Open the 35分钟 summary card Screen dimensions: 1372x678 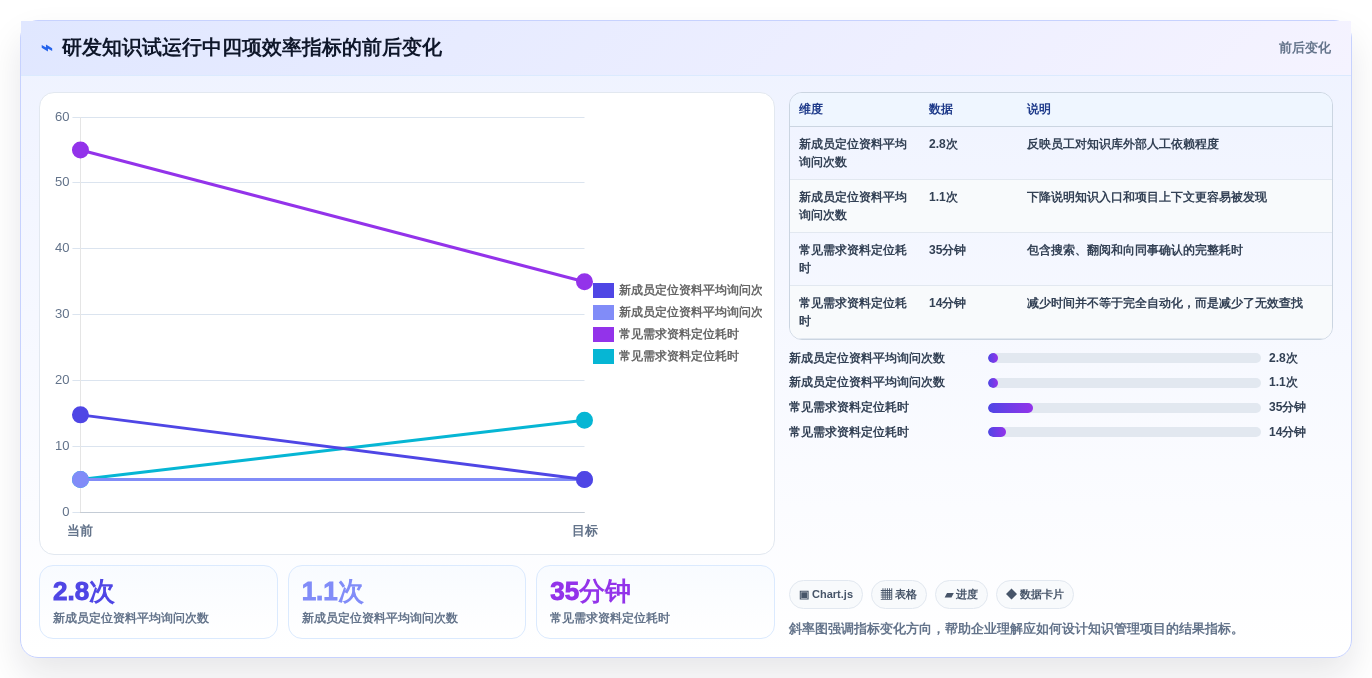click(x=655, y=602)
